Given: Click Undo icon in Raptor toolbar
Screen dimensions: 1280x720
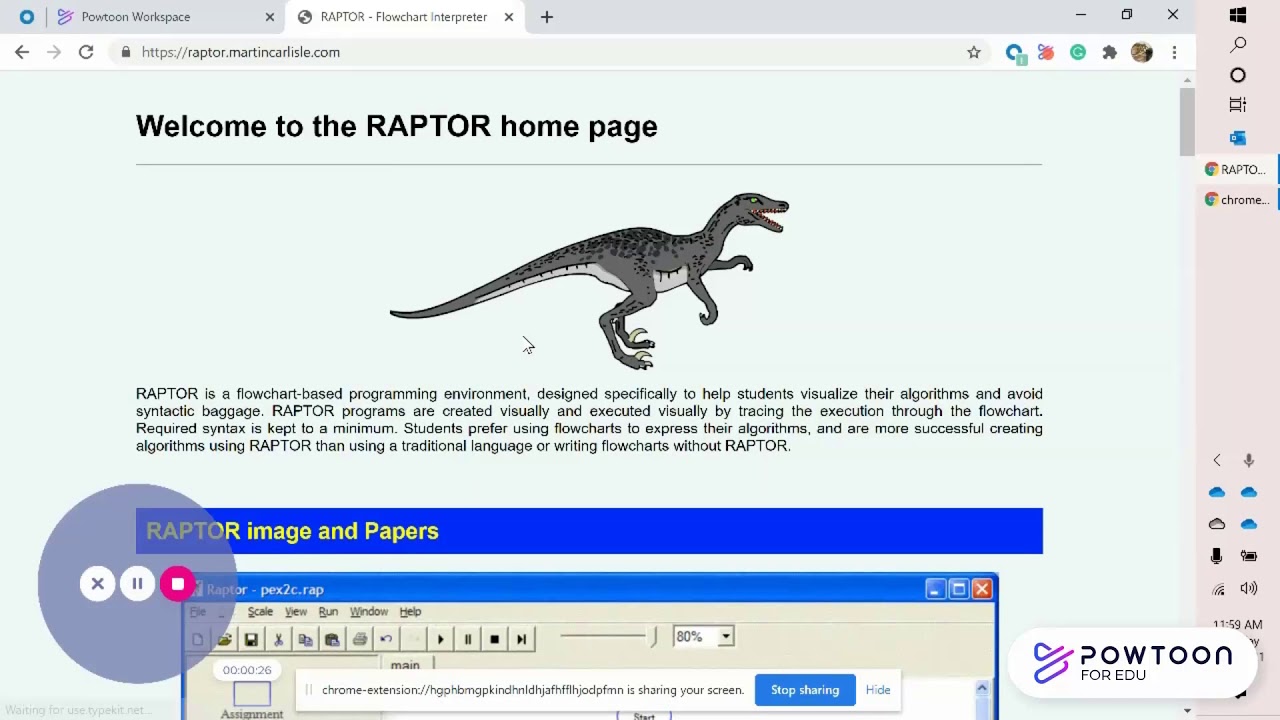Looking at the screenshot, I should [x=386, y=640].
